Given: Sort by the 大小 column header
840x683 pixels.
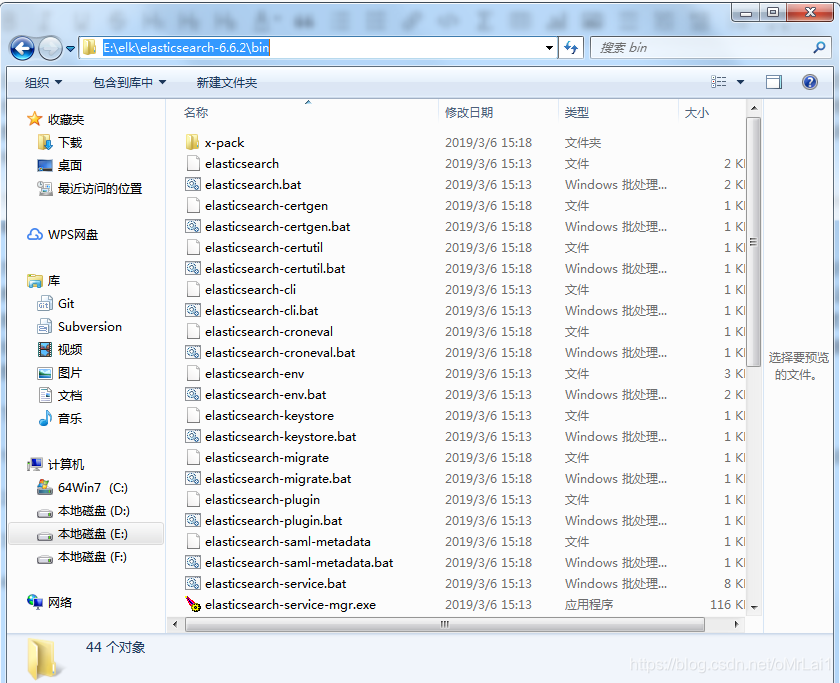Looking at the screenshot, I should point(696,112).
